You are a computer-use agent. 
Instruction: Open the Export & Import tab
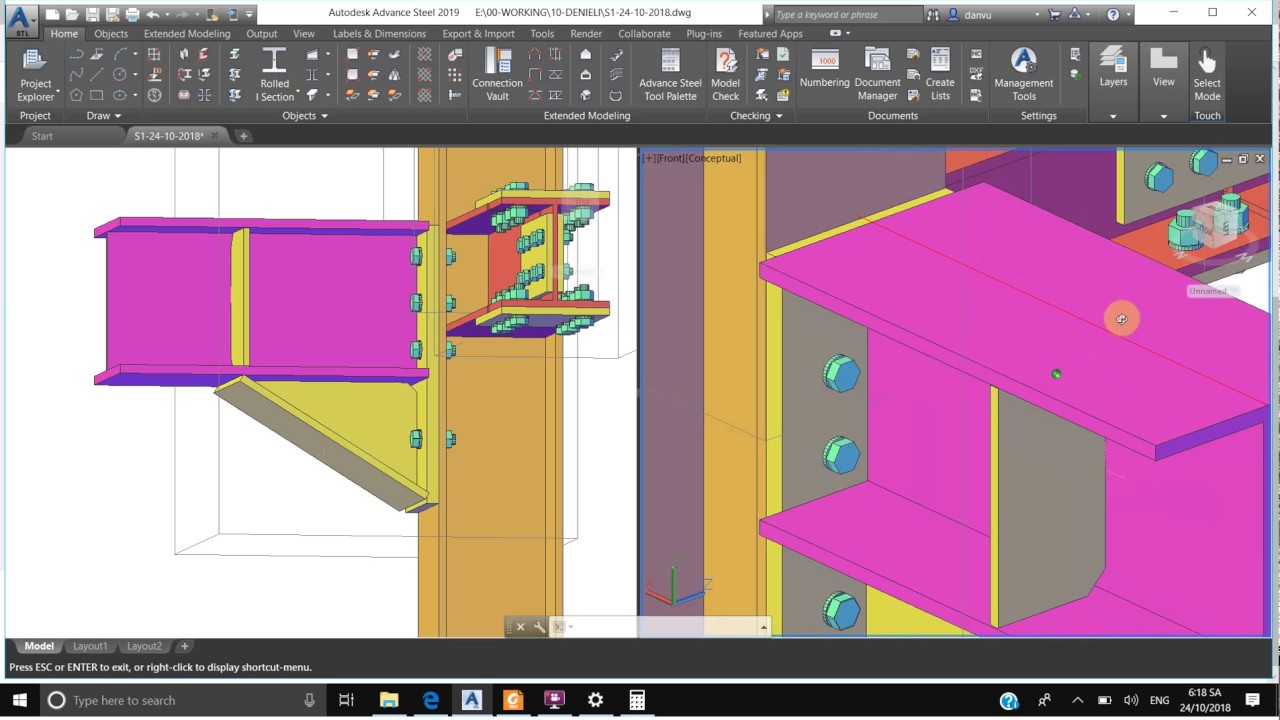478,33
